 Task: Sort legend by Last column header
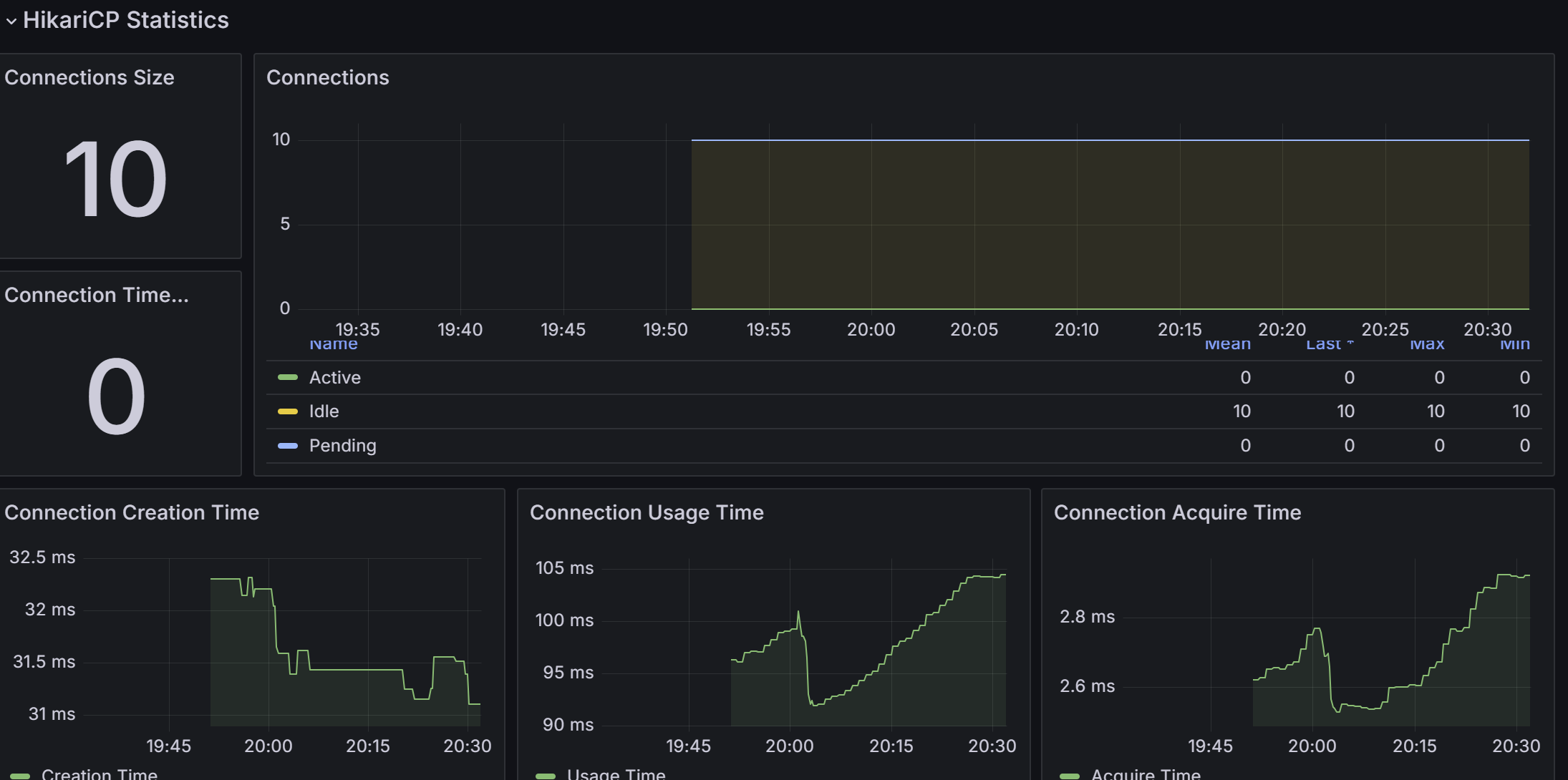[1330, 345]
